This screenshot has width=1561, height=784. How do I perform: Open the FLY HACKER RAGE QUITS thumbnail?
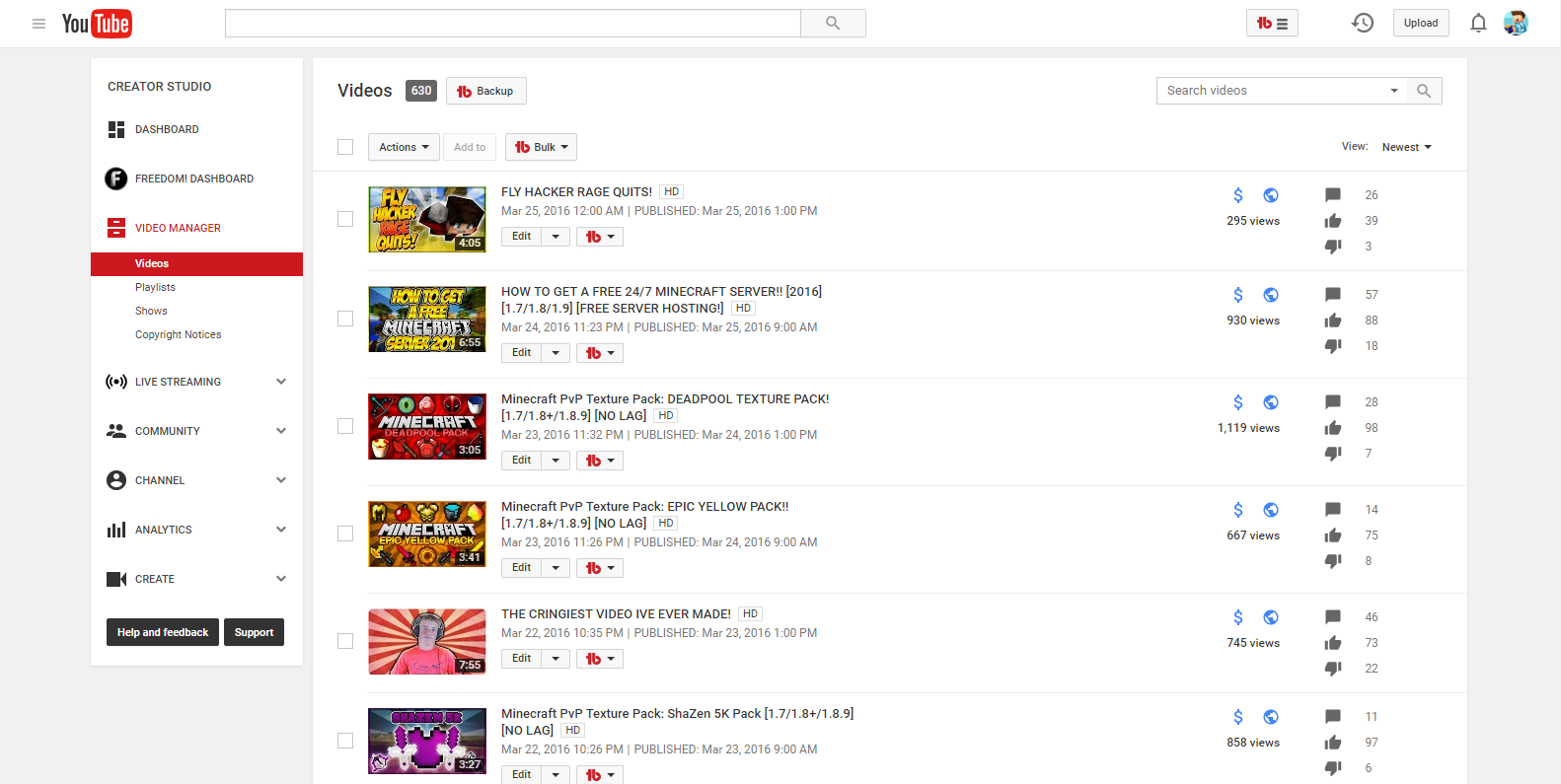point(427,220)
